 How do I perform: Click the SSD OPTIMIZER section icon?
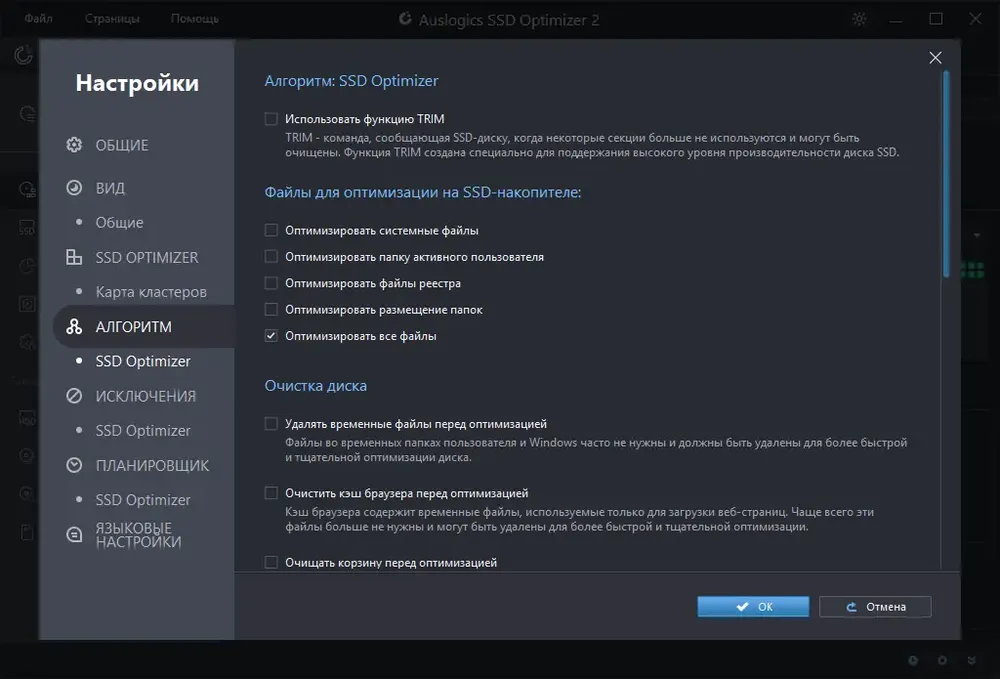[x=74, y=257]
